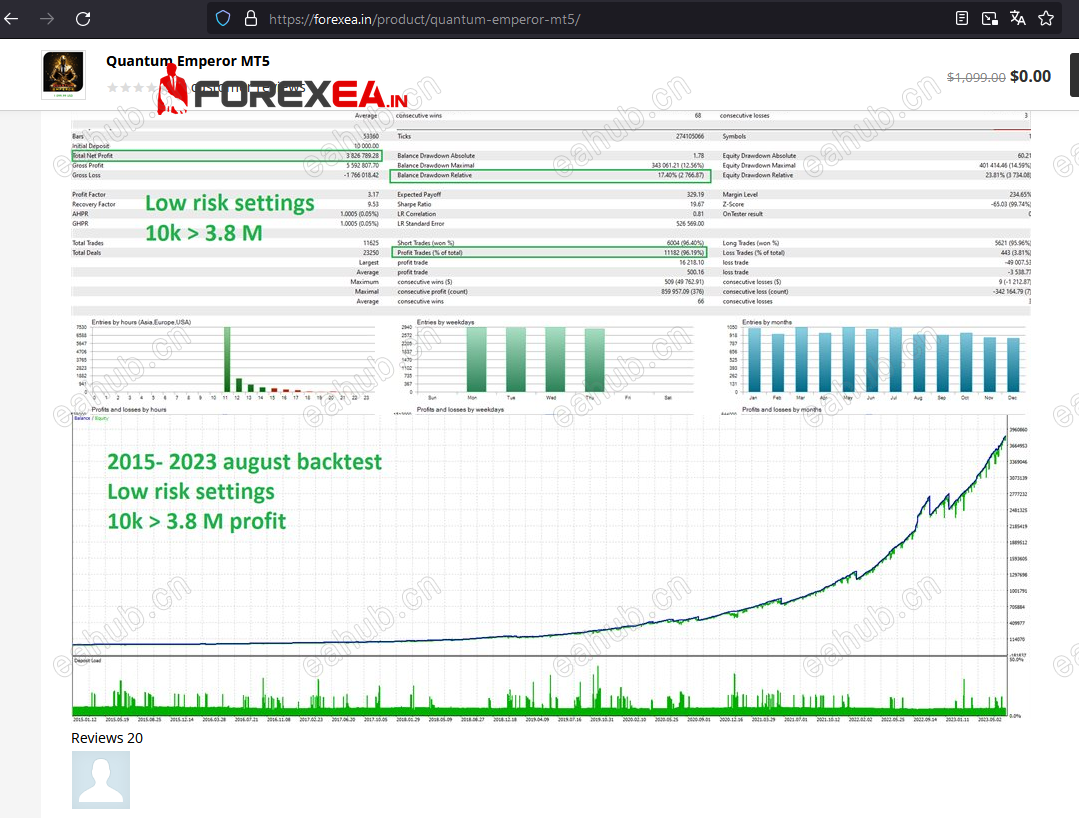Click the Entries by hours chart
The height and width of the screenshot is (818, 1079).
pyautogui.click(x=226, y=360)
